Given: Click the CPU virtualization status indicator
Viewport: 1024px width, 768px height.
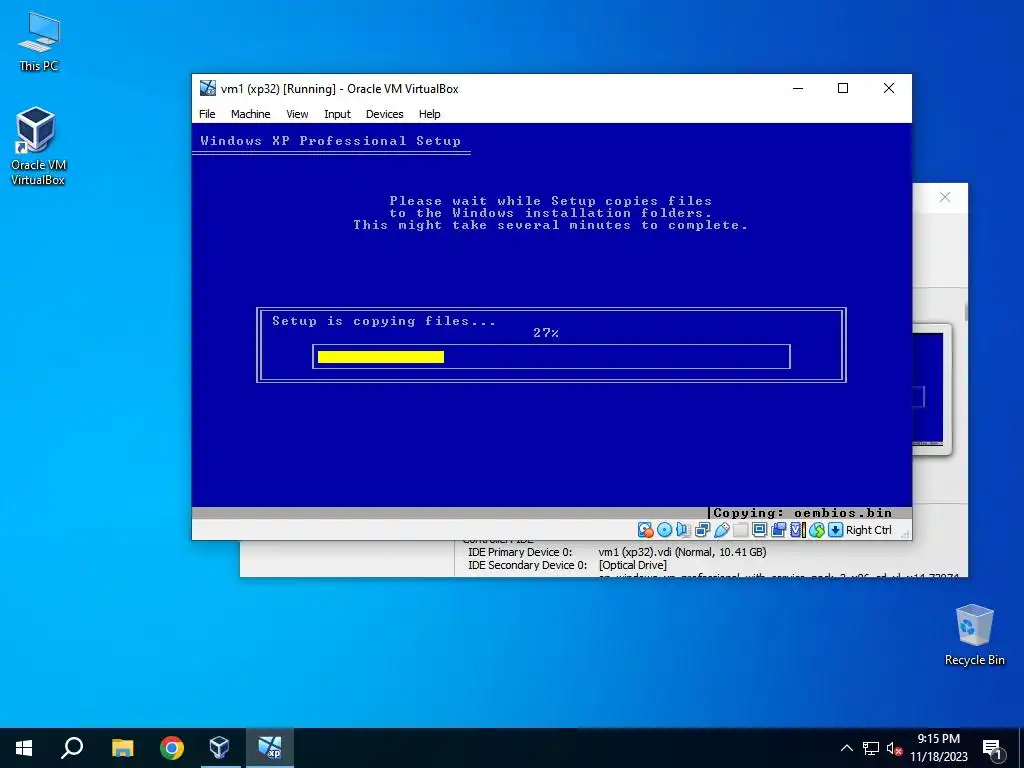Looking at the screenshot, I should pos(798,530).
